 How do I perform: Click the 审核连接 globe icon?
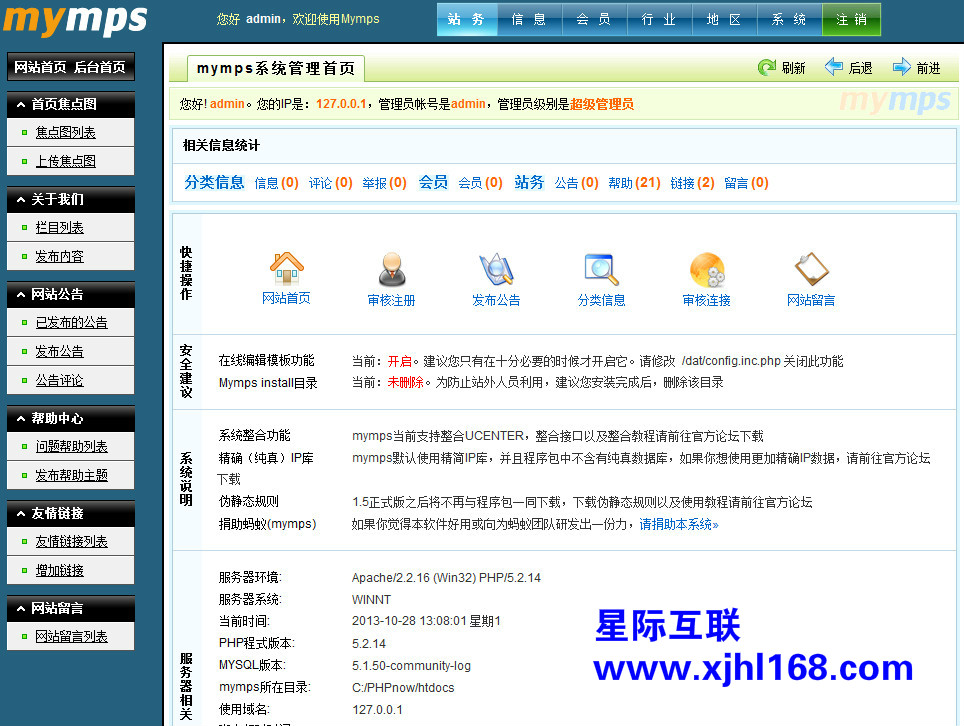coord(706,270)
